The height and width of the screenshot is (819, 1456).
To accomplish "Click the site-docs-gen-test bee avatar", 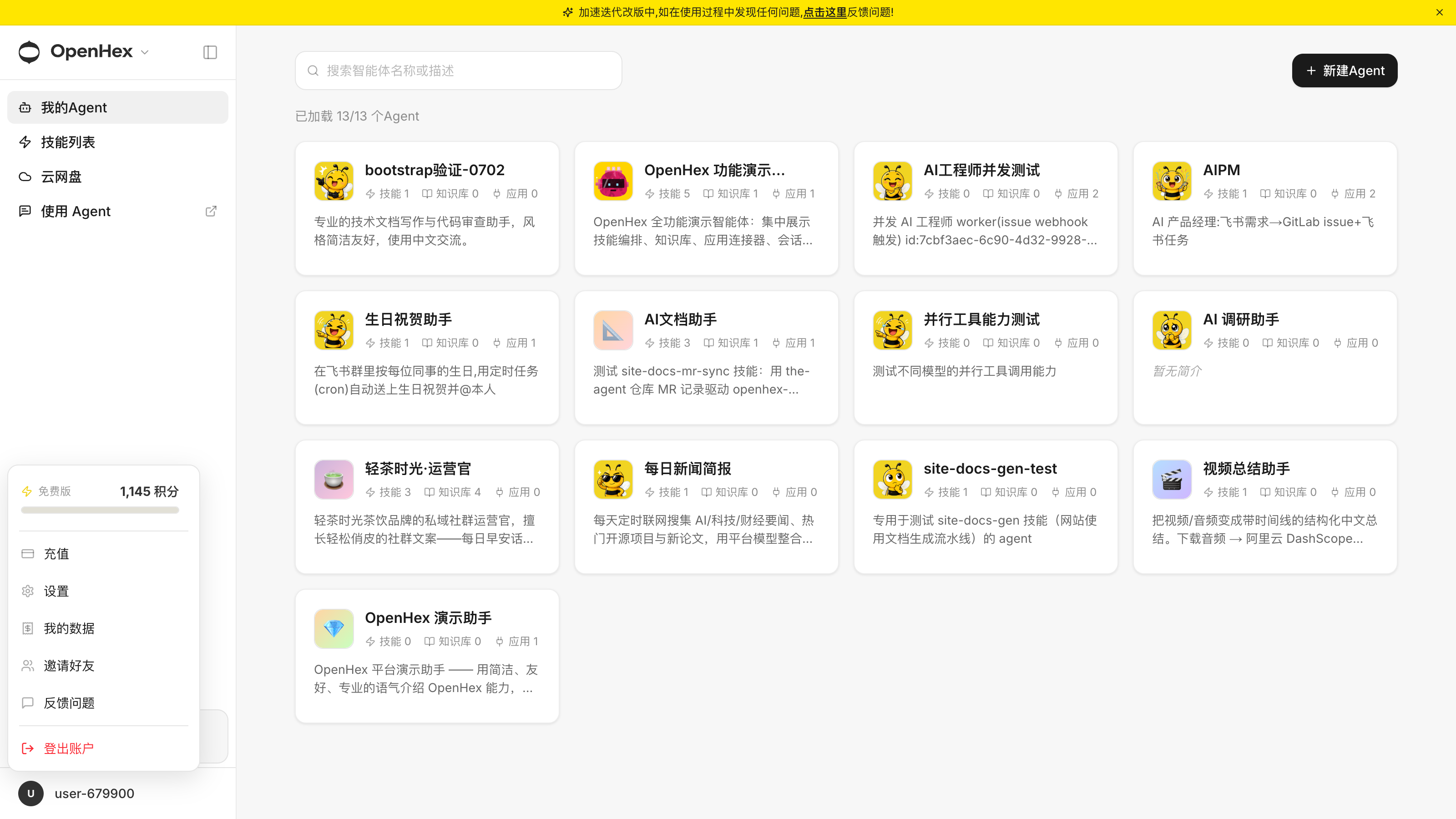I will tap(892, 479).
